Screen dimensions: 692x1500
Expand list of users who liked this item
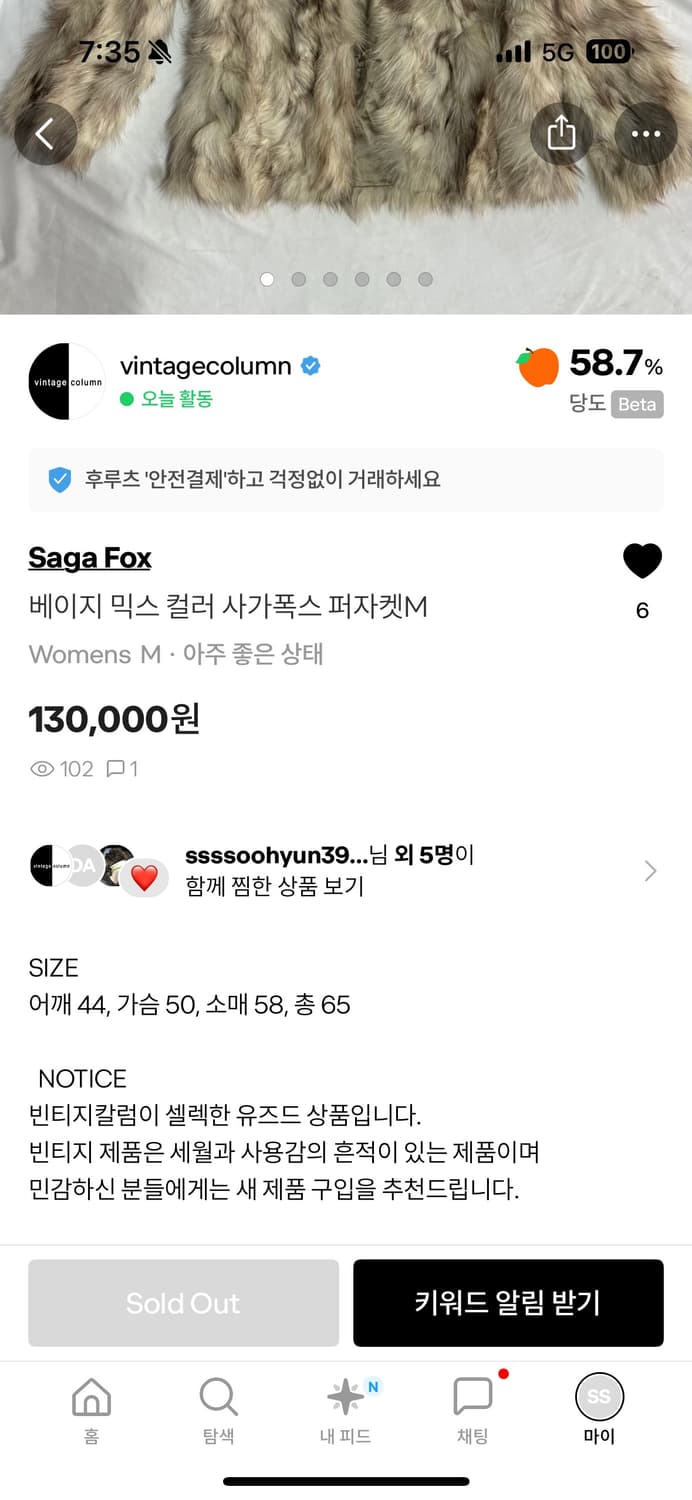click(649, 869)
